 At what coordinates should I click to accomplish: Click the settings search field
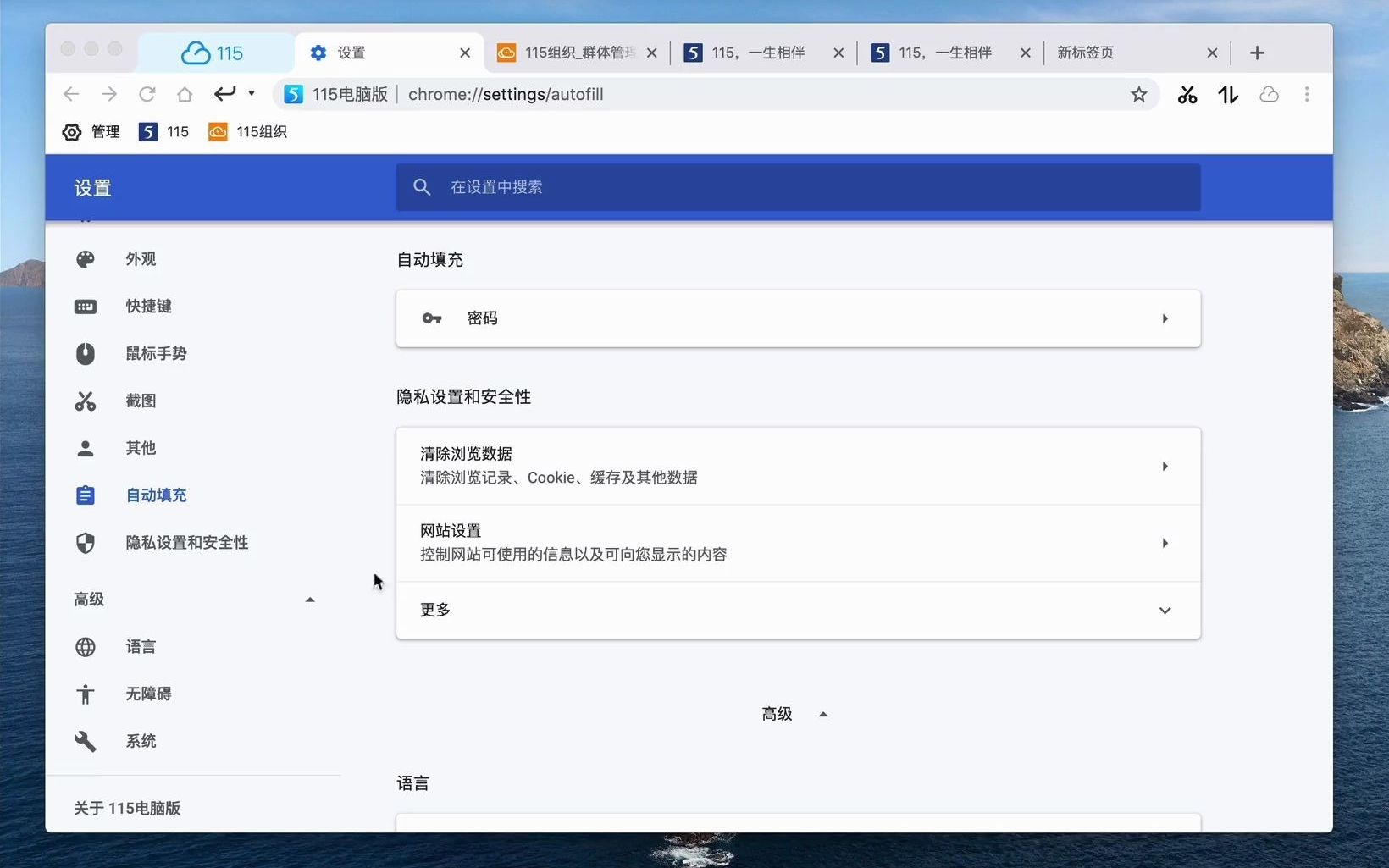coord(797,187)
